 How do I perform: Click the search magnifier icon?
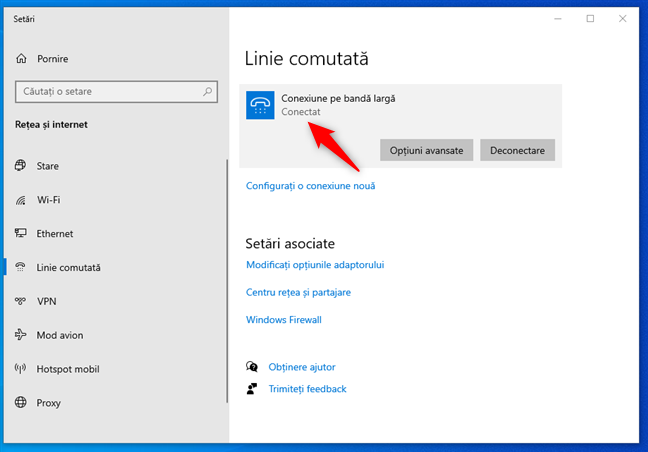pos(208,92)
